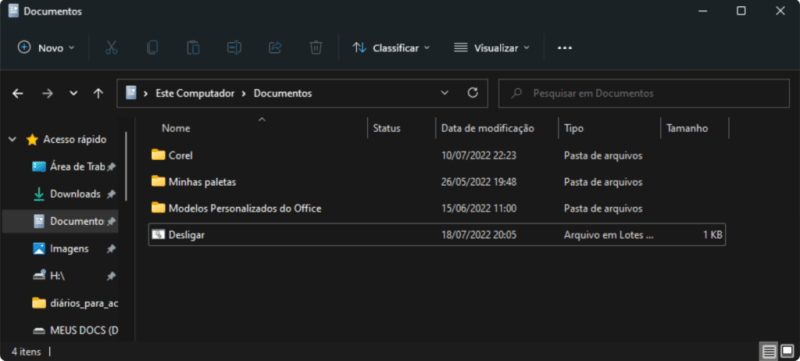
Task: Open recent locations chevron beside forward arrow
Action: coord(73,93)
